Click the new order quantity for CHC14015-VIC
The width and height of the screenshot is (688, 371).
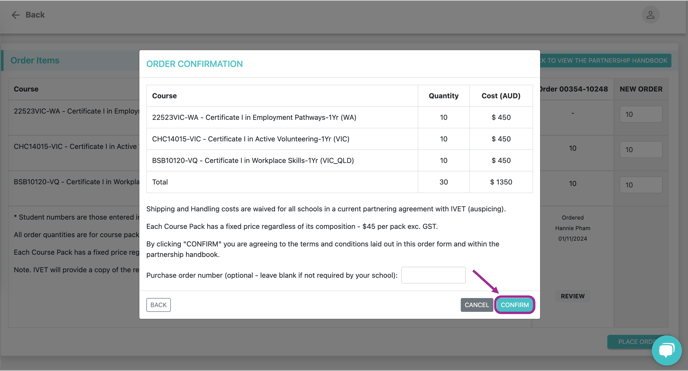[x=641, y=150]
